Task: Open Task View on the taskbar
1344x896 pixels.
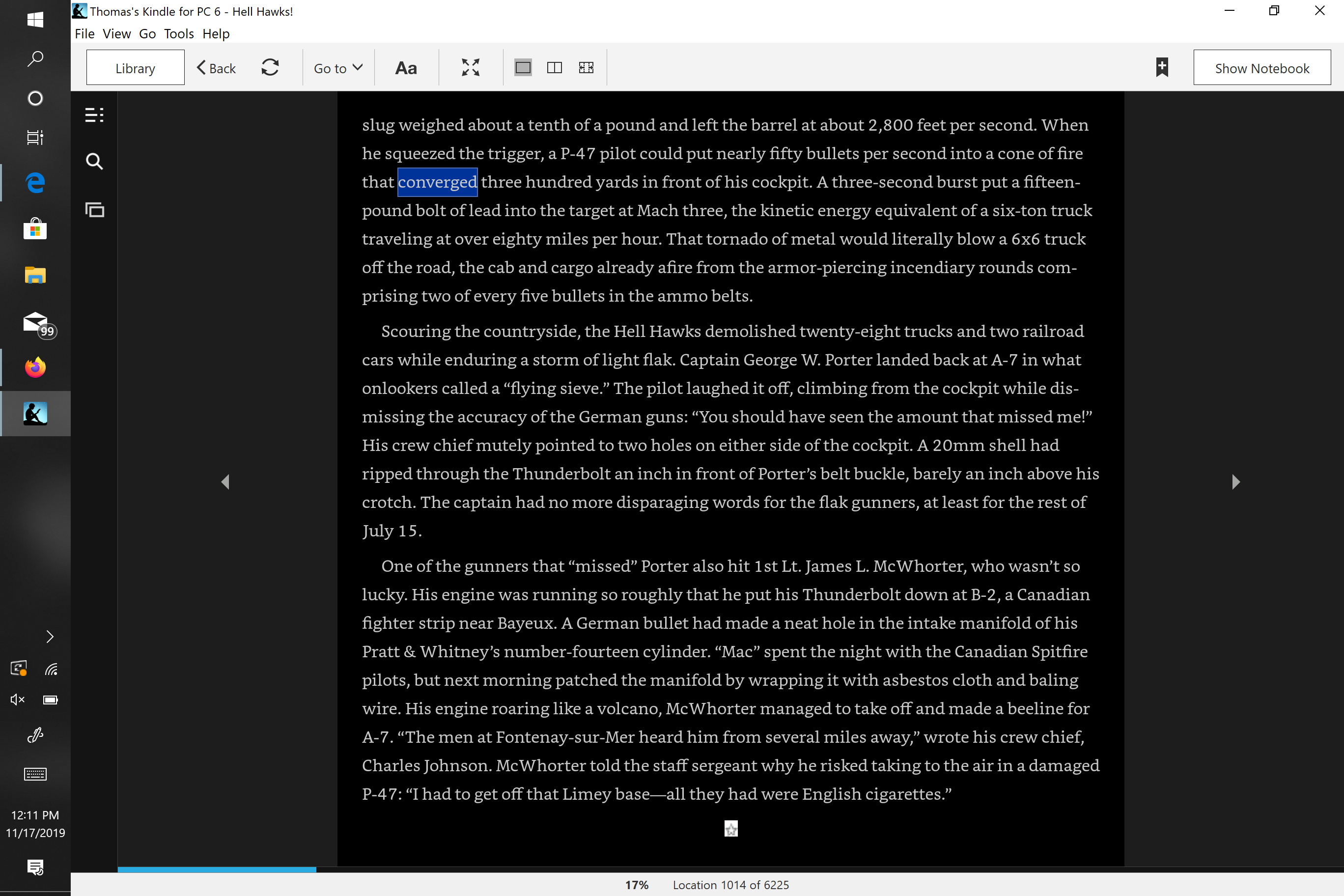Action: click(x=35, y=137)
